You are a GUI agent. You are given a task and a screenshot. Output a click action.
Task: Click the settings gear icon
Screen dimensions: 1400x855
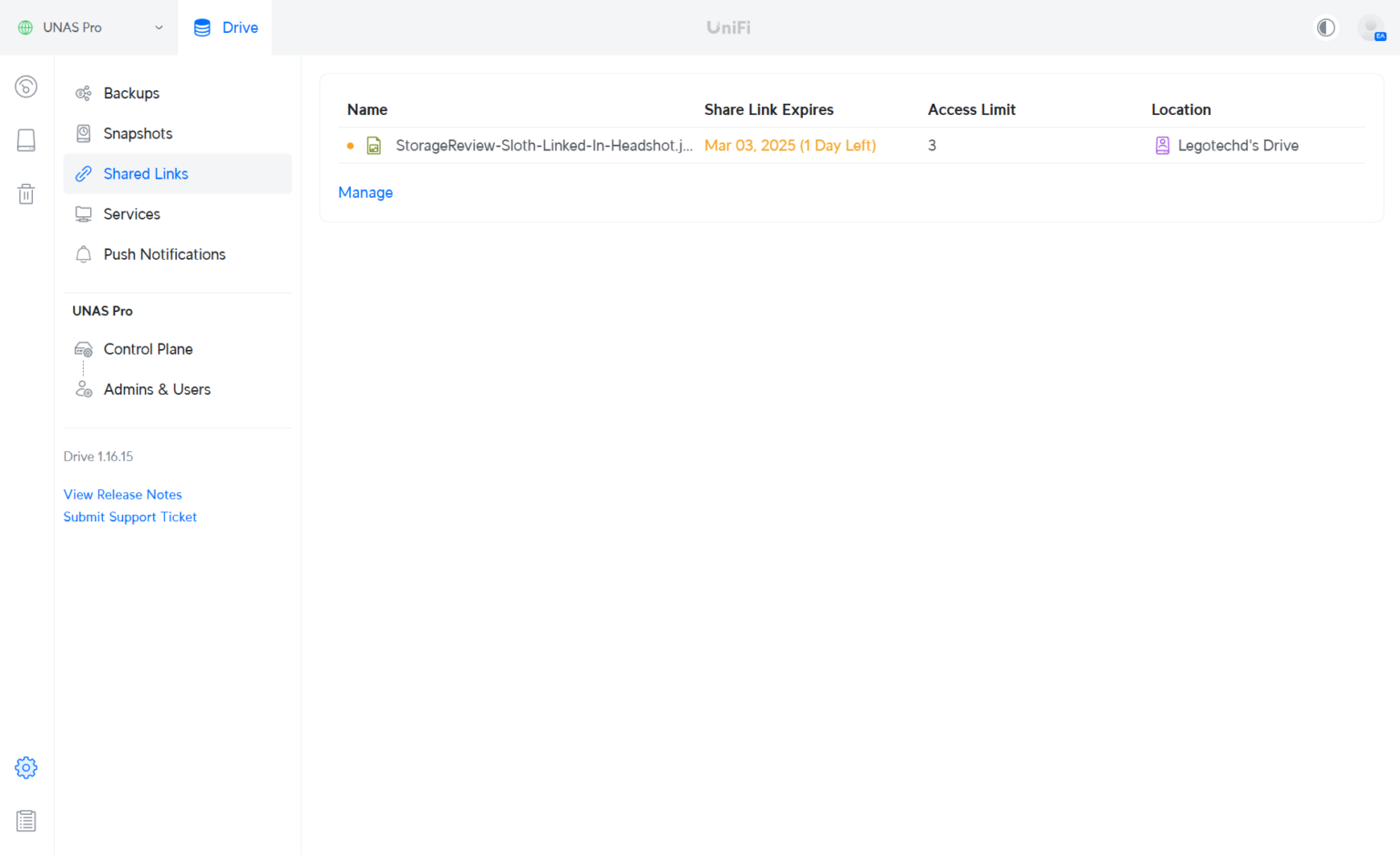(26, 767)
